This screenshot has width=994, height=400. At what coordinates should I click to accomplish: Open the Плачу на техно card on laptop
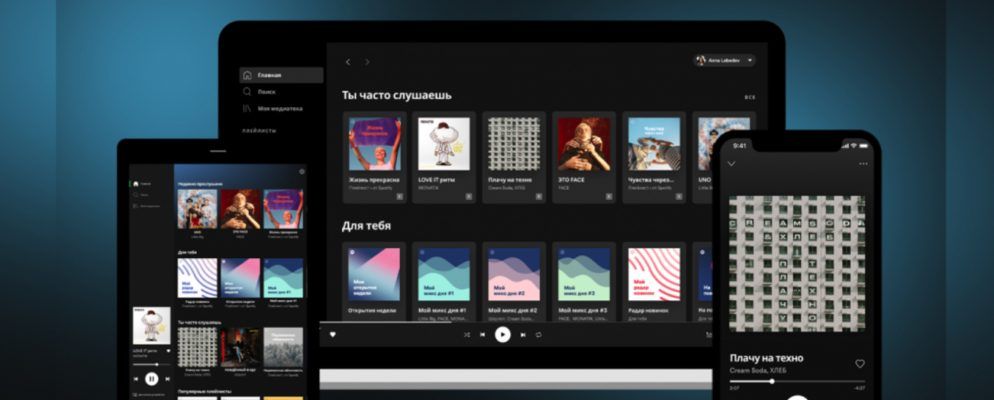point(513,157)
